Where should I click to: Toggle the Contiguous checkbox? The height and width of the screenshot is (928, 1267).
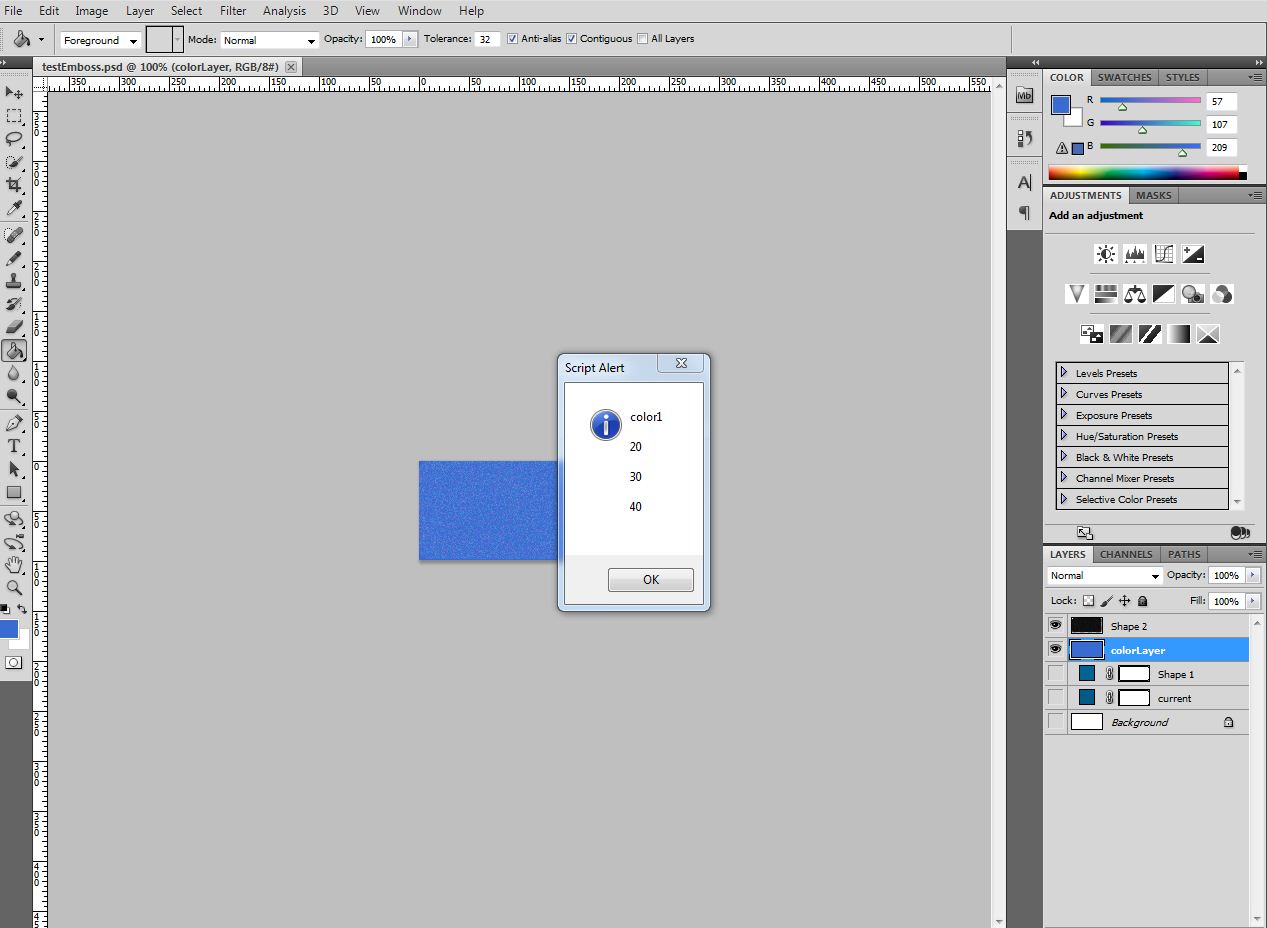point(571,39)
